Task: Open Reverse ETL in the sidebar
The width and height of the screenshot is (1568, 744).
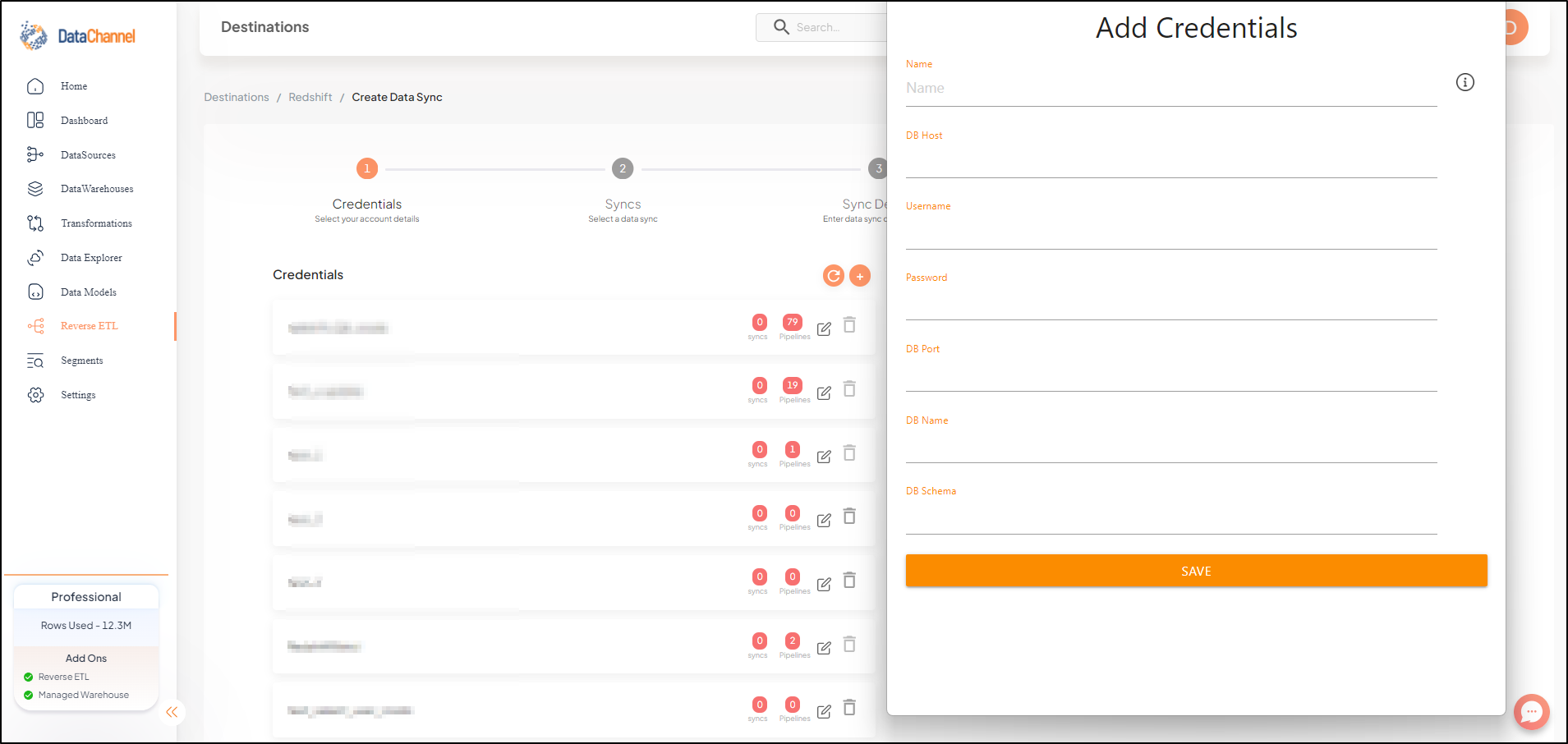Action: (x=89, y=326)
